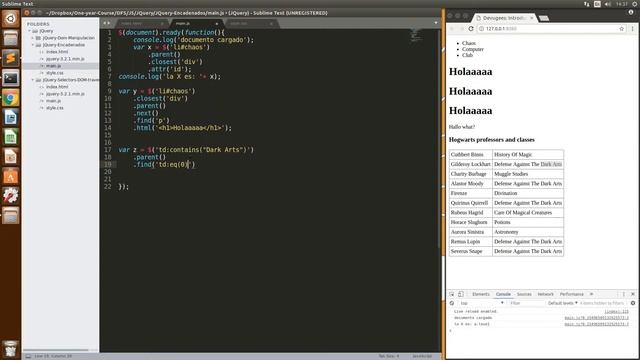Open LibreOffice Writer from dock
This screenshot has width=640, height=360.
(x=11, y=117)
